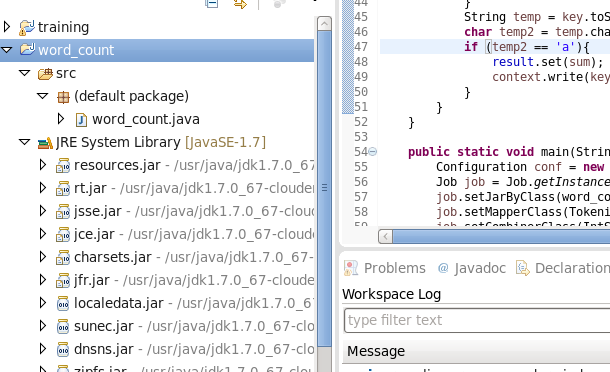Select the training project label
The width and height of the screenshot is (610, 372).
pyautogui.click(x=63, y=27)
